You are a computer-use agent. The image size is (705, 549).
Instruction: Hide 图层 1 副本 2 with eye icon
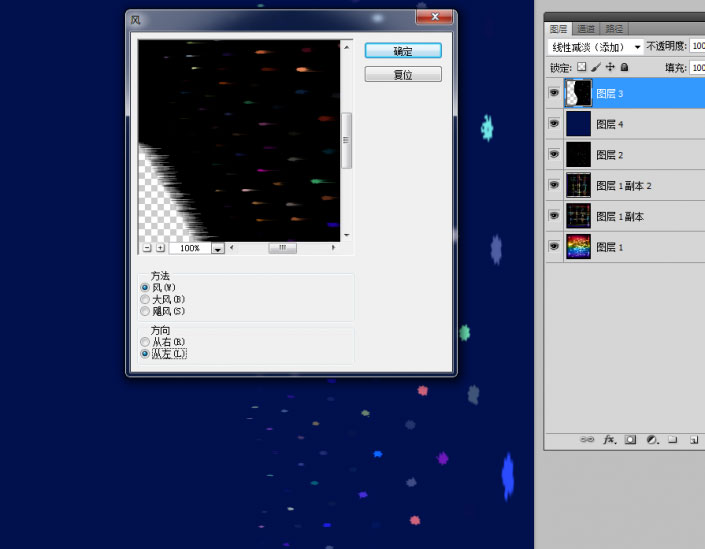click(x=554, y=185)
